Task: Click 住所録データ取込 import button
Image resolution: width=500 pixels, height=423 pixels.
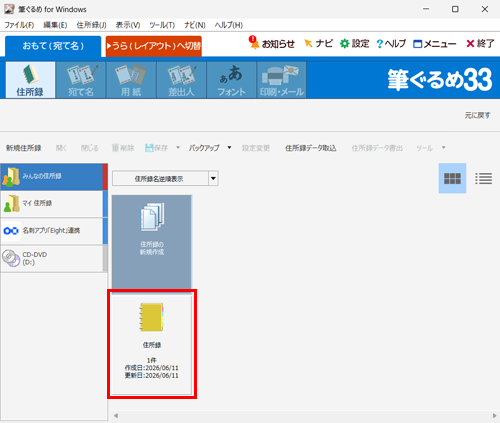Action: [310, 148]
